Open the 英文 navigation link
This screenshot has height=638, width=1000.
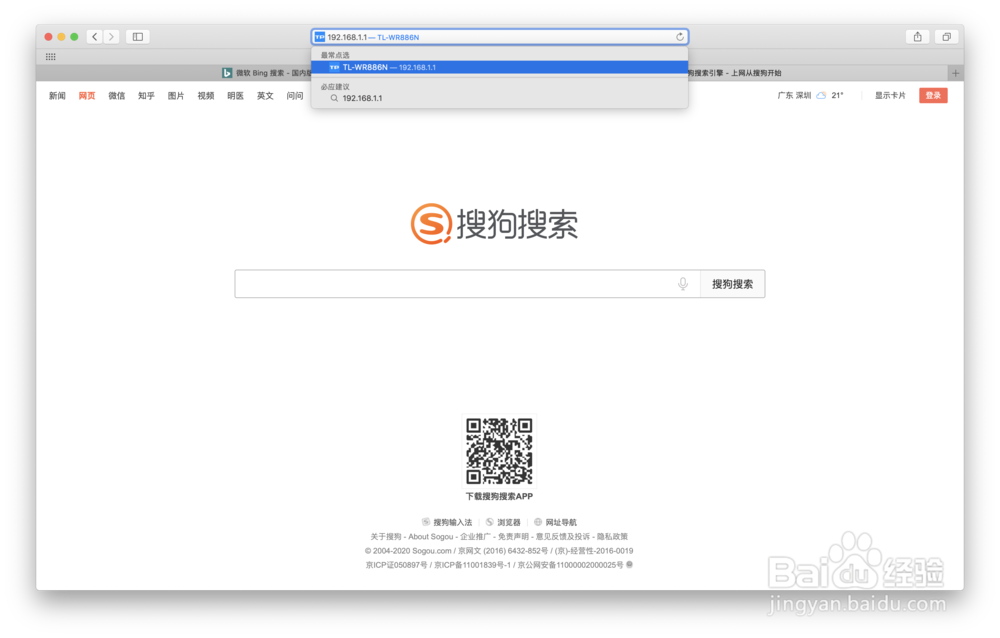(265, 96)
